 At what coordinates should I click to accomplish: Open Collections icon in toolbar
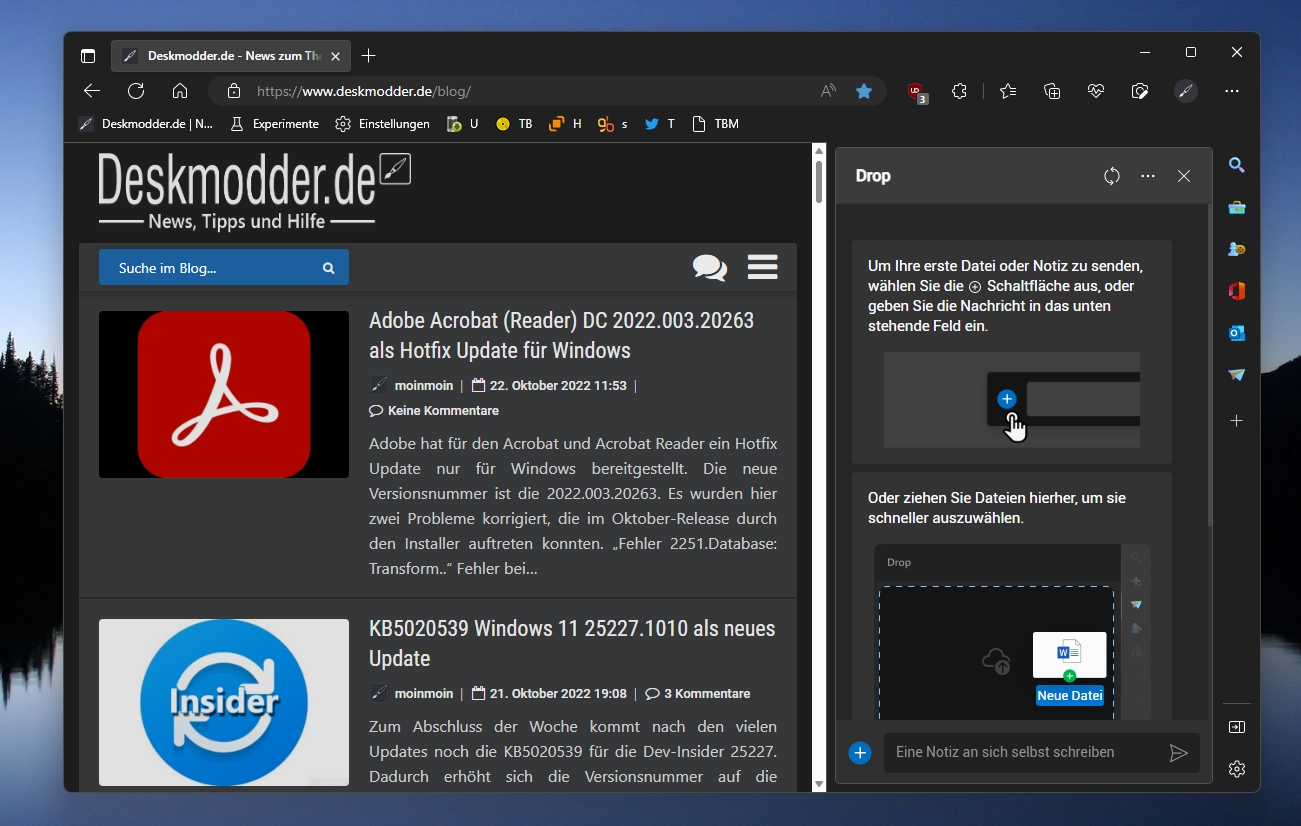click(x=1052, y=91)
